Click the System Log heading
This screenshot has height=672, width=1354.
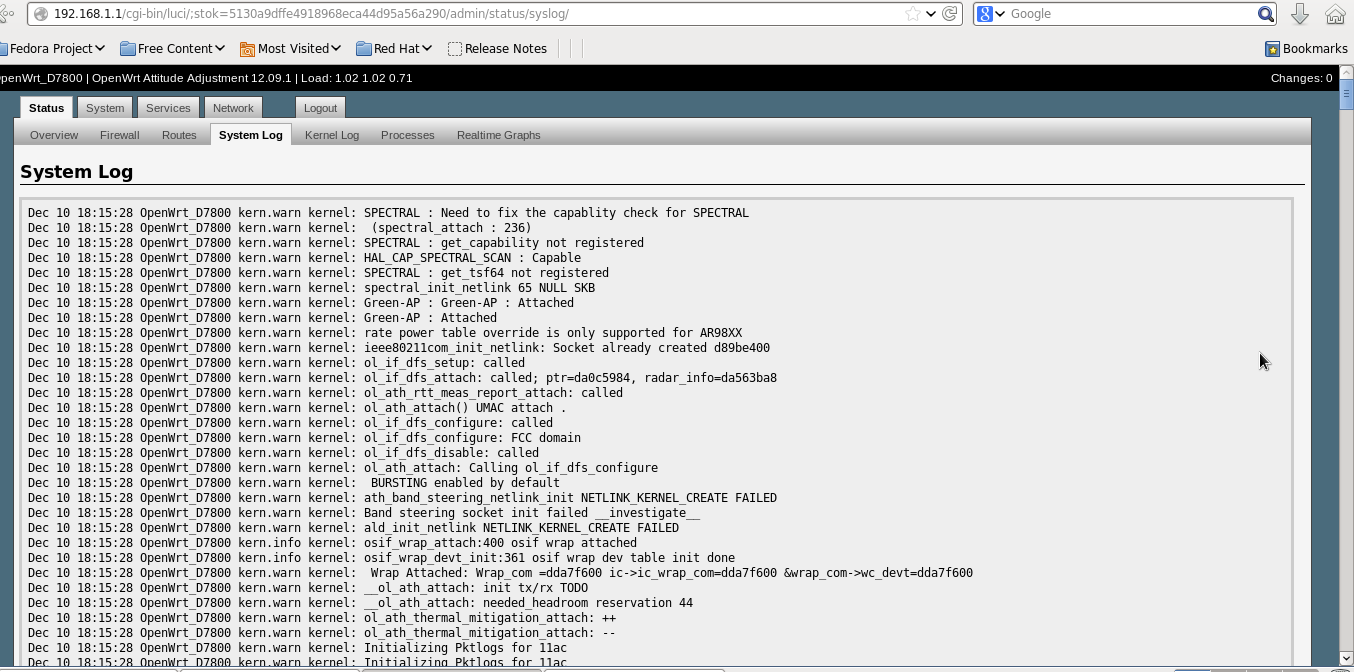tap(76, 172)
